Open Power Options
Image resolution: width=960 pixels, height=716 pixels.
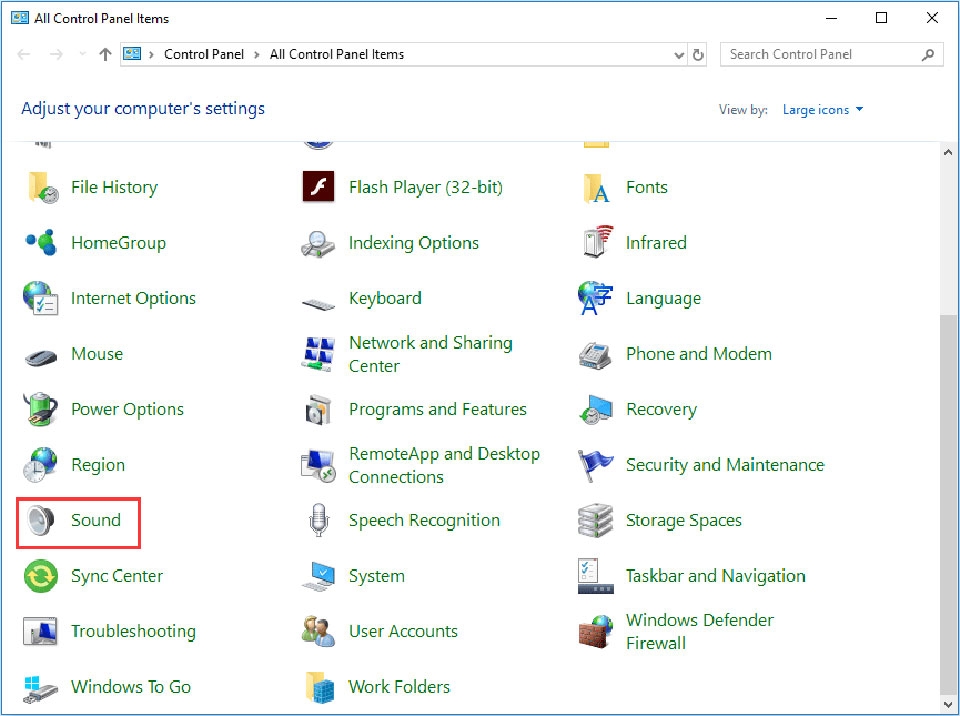(x=127, y=409)
